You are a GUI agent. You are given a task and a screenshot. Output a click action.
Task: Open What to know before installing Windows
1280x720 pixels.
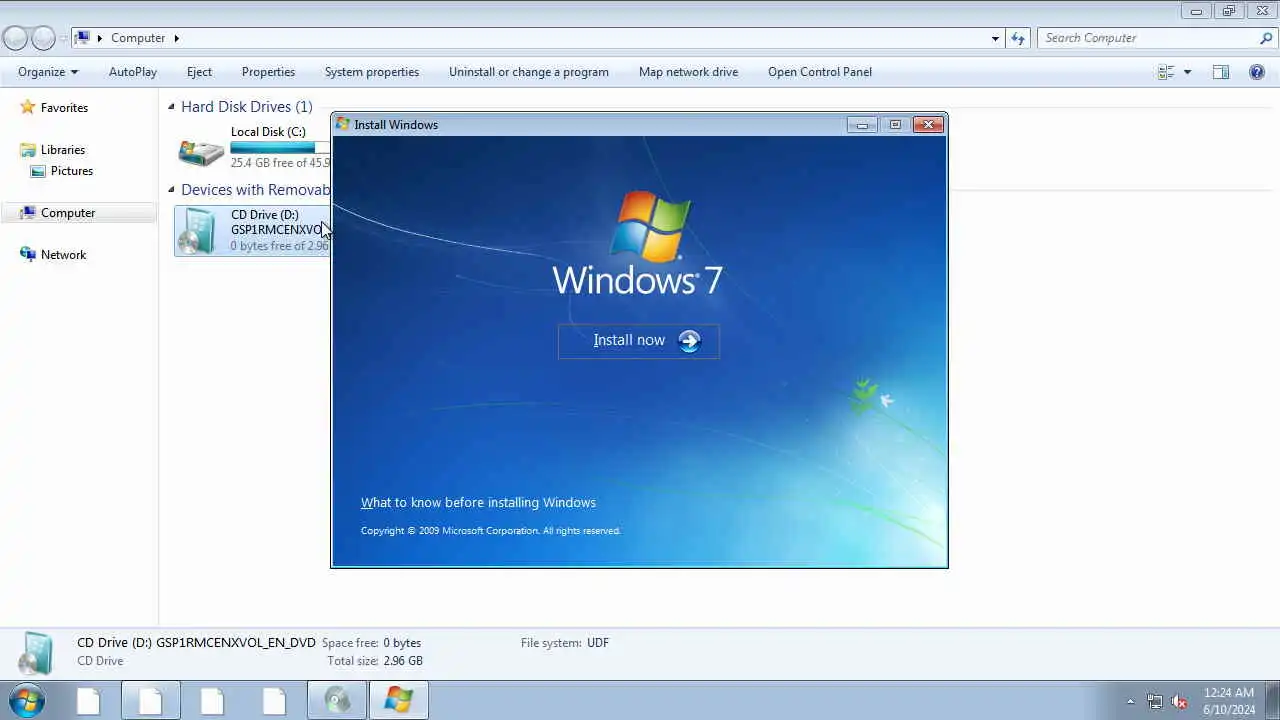coord(478,503)
